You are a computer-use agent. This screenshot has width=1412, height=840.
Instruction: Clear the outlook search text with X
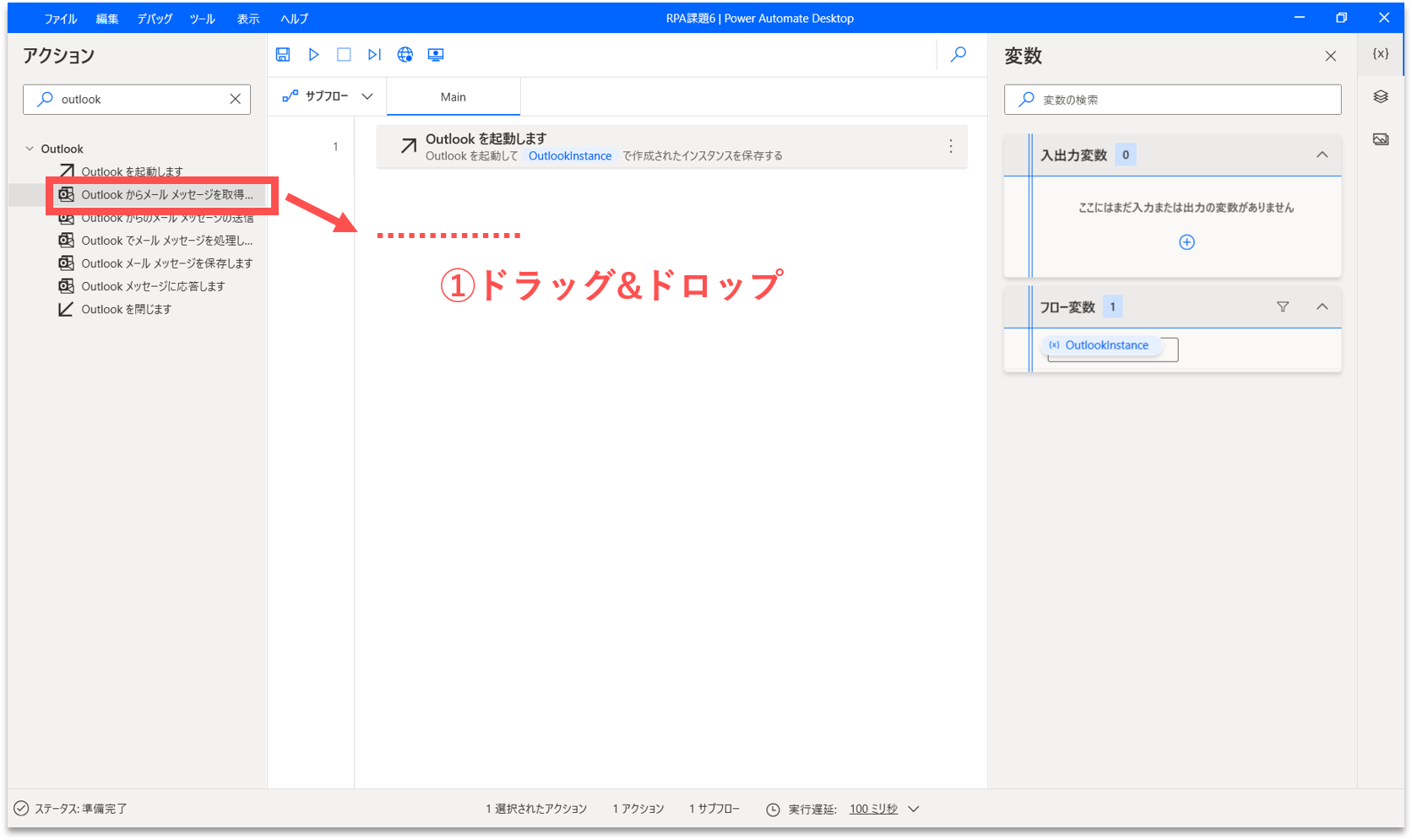[x=235, y=100]
